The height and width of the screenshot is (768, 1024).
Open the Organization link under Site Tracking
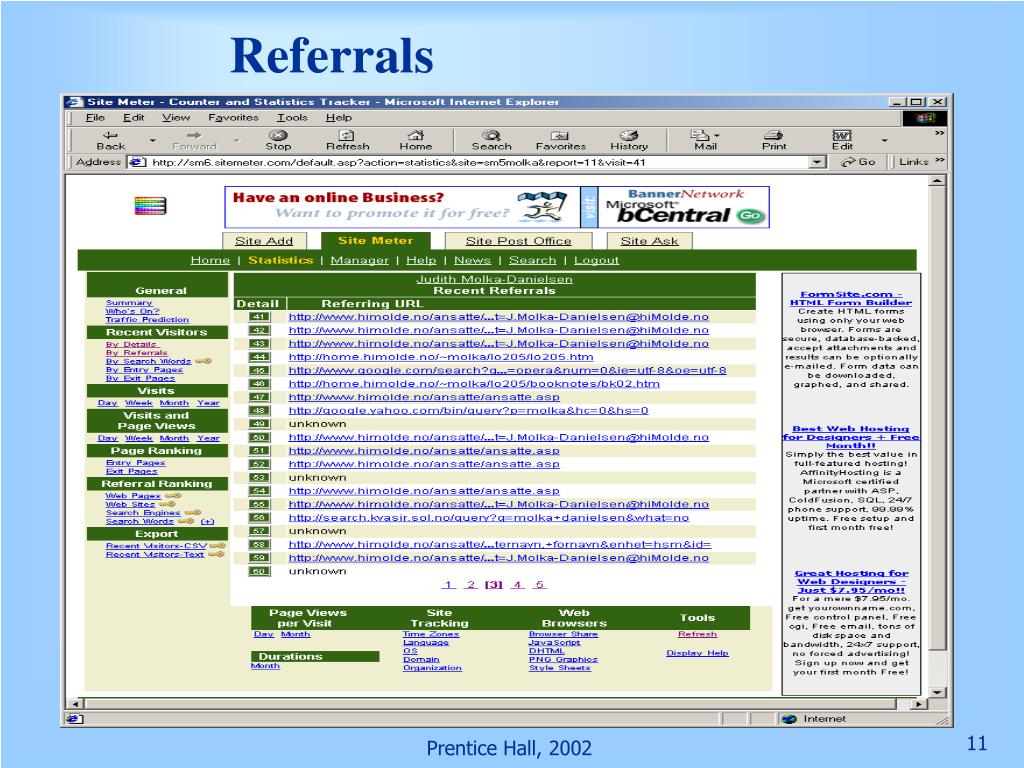click(x=432, y=668)
